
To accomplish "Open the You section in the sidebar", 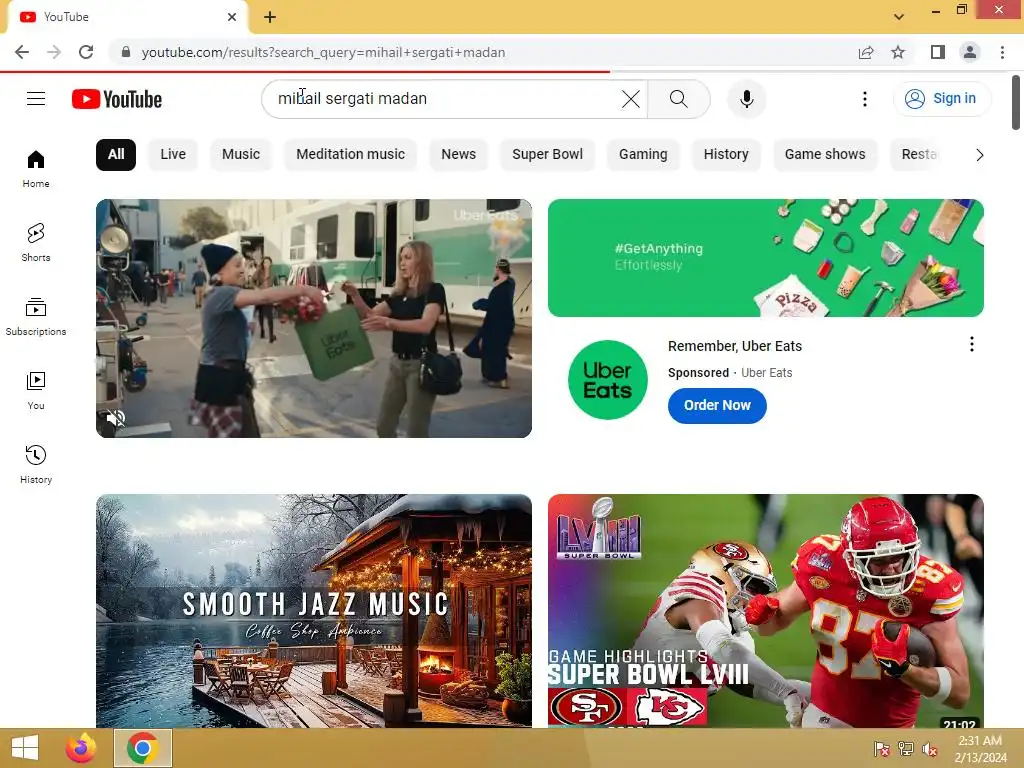I will click(36, 391).
